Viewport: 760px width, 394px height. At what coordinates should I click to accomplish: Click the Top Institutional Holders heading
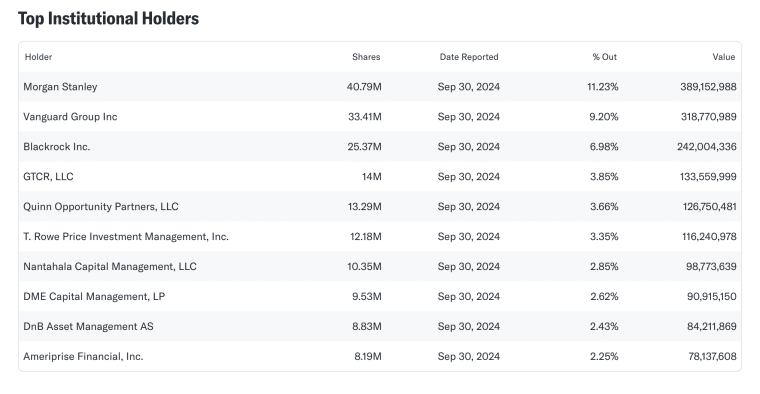coord(109,18)
